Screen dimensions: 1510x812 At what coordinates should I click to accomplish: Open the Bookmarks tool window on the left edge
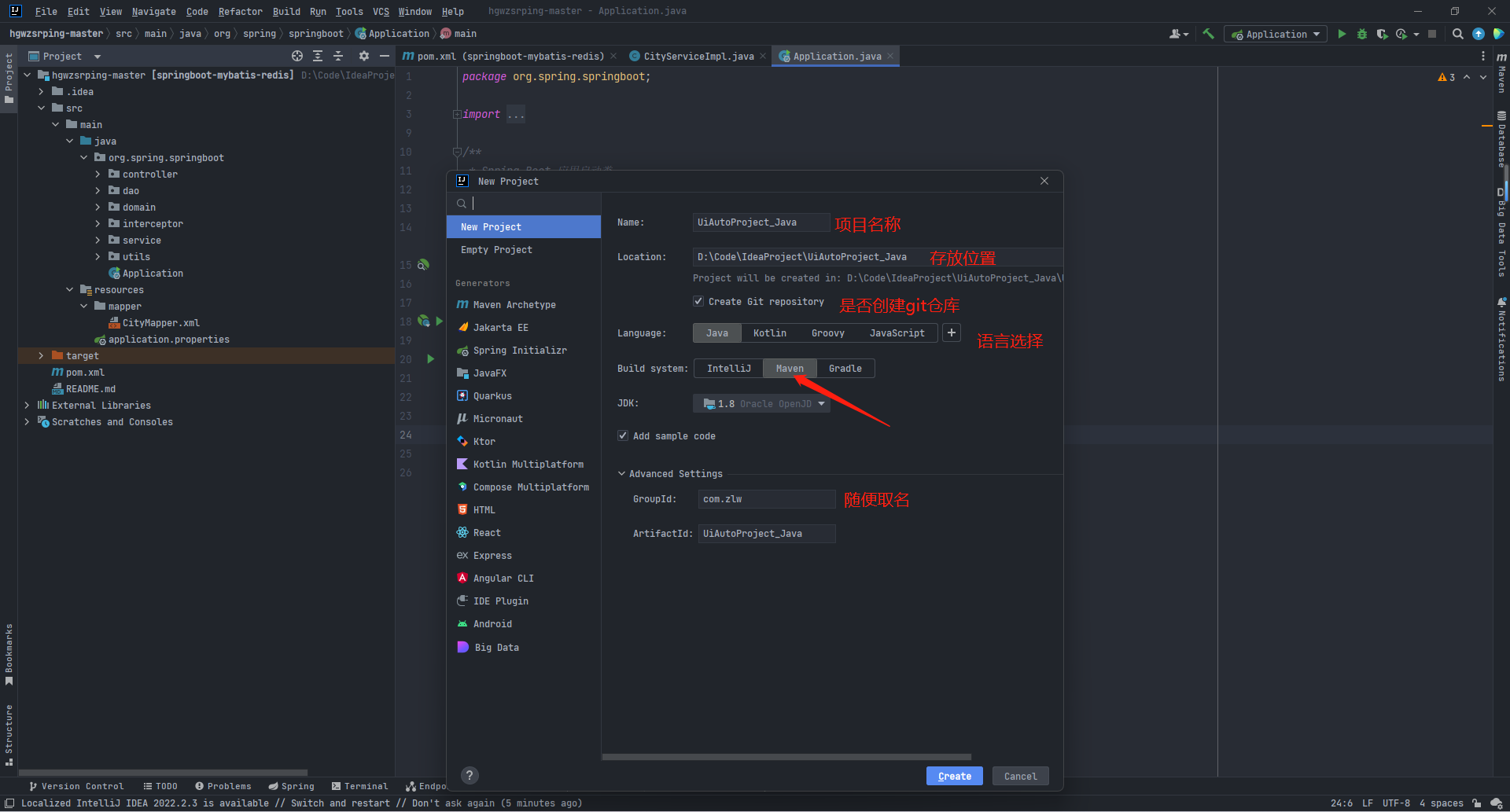[9, 654]
